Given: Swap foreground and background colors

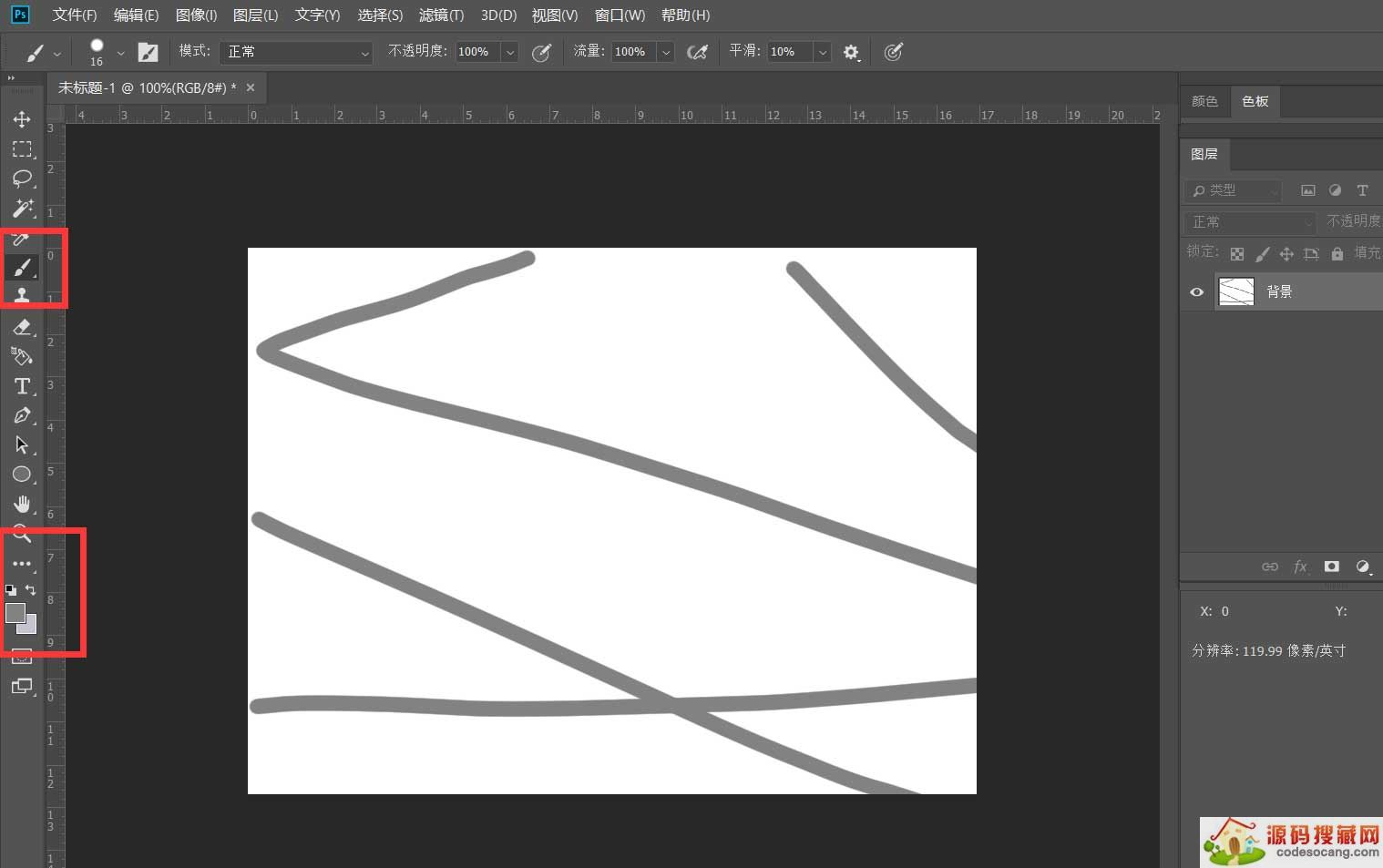Looking at the screenshot, I should pyautogui.click(x=30, y=590).
